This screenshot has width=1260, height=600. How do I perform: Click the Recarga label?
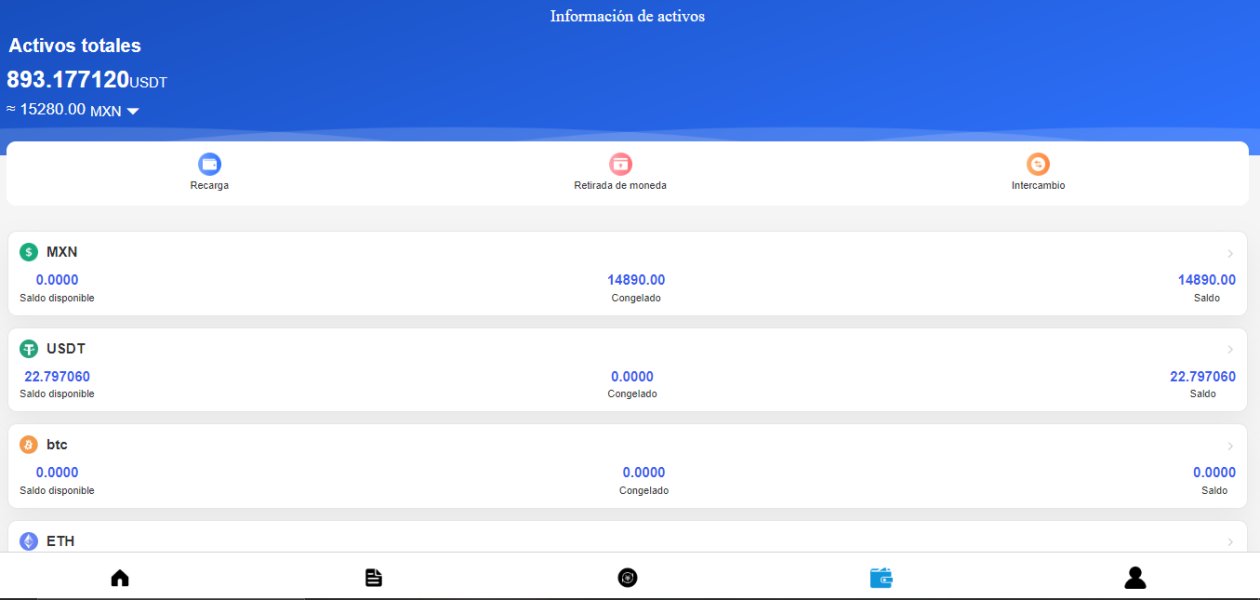pos(209,186)
